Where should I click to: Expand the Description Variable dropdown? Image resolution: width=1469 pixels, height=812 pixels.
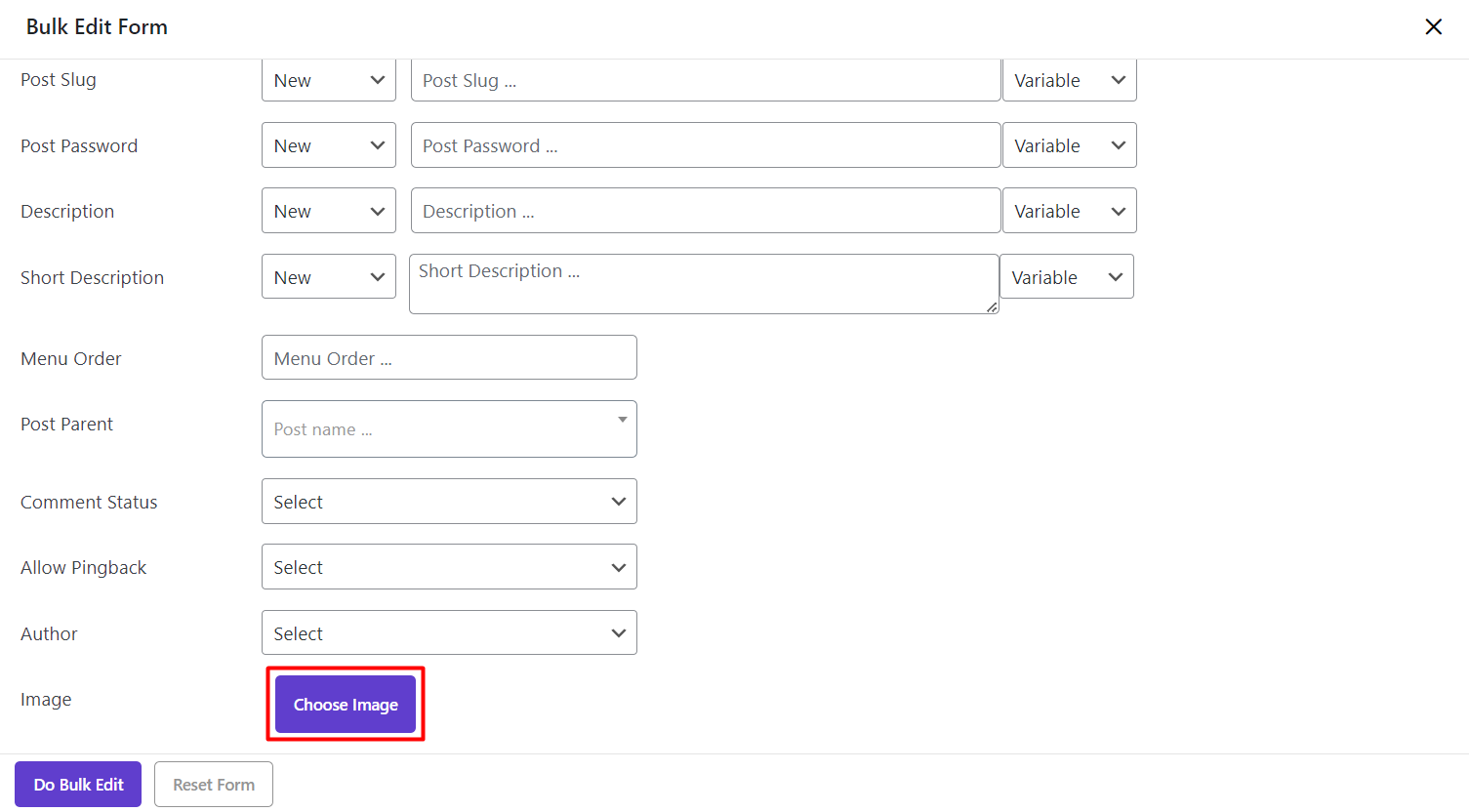pos(1069,211)
